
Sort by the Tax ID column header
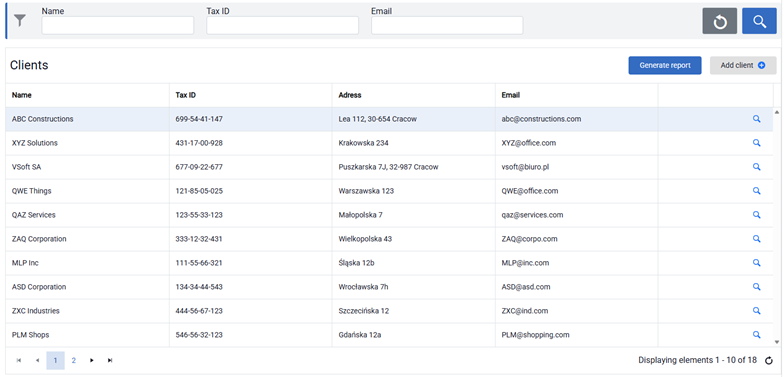tap(250, 95)
